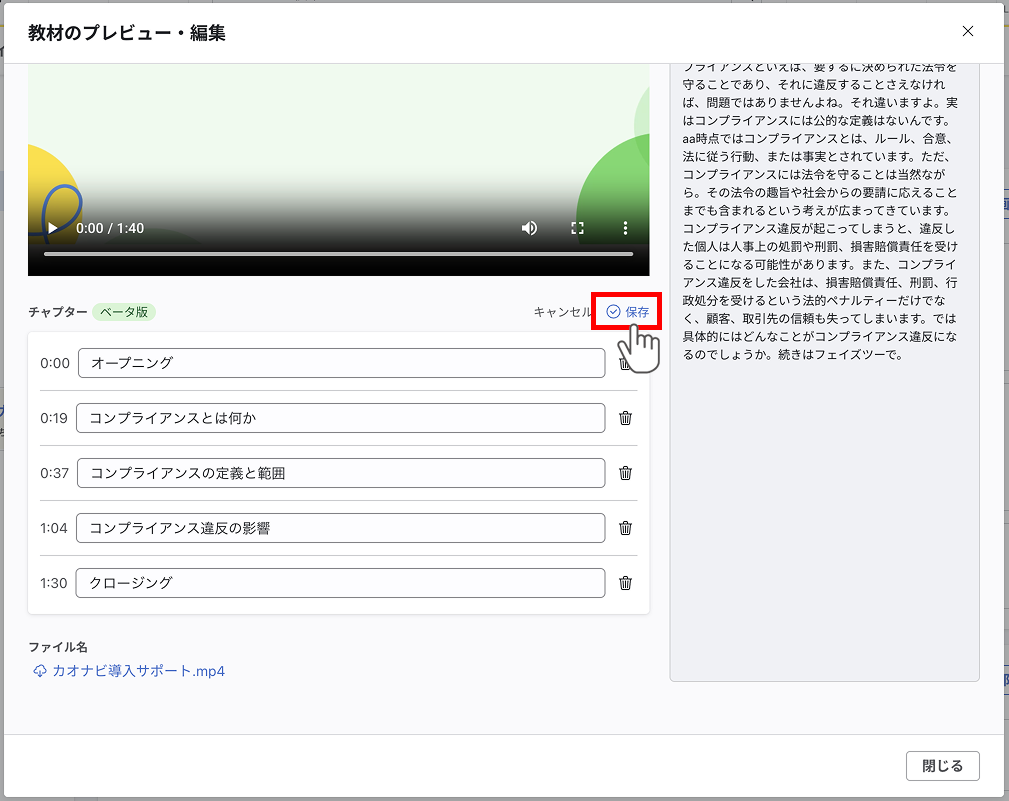Click the transcript text panel
Screen dimensions: 1009x801
(823, 500)
